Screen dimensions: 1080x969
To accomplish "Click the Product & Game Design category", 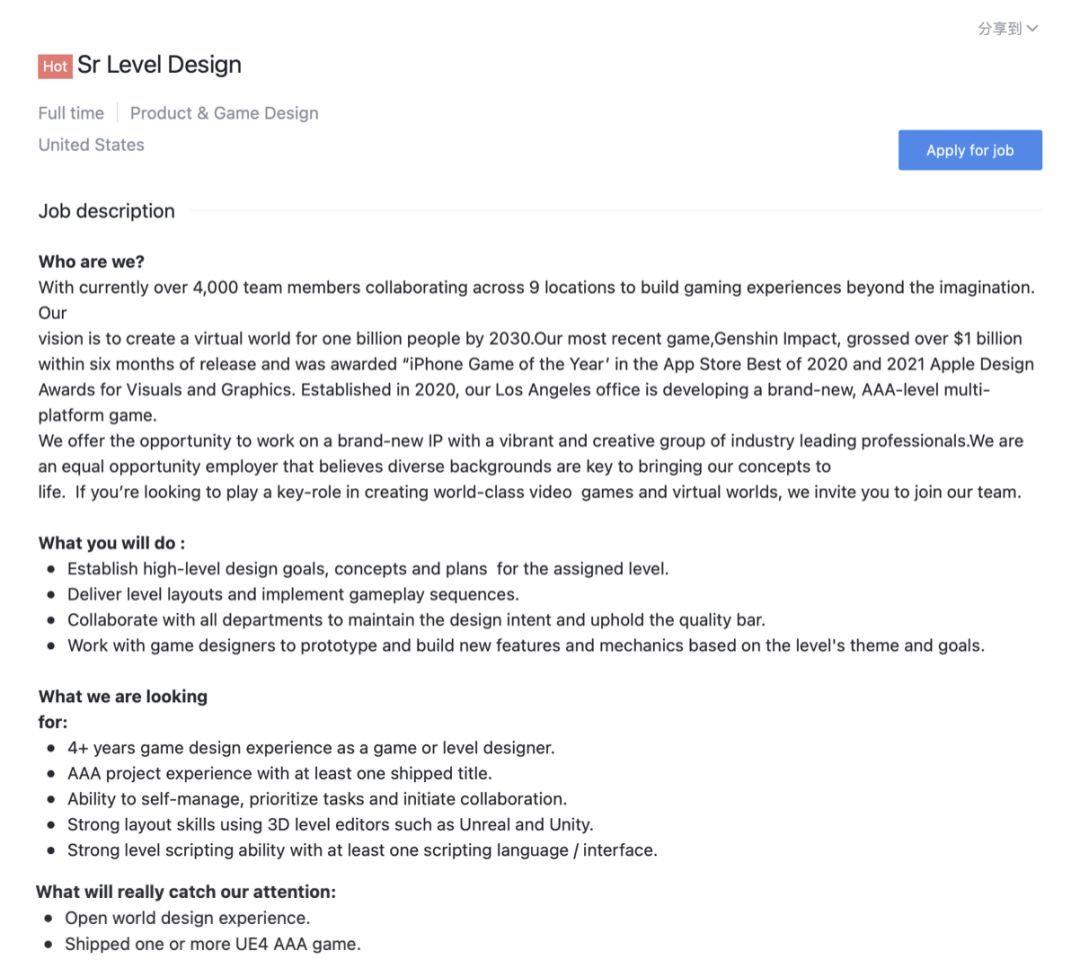I will [224, 113].
